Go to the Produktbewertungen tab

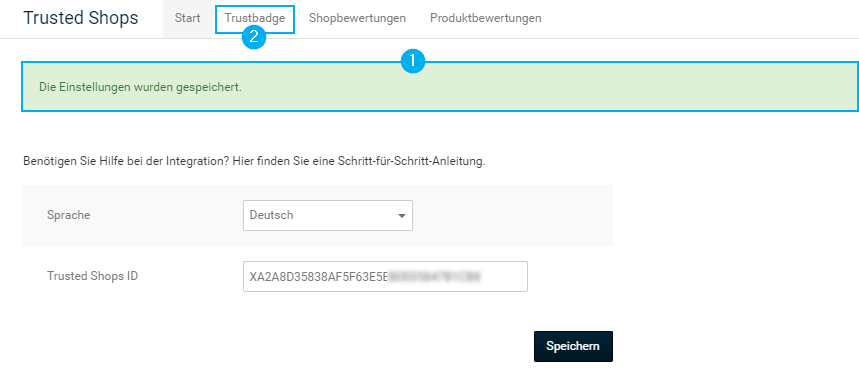click(485, 18)
